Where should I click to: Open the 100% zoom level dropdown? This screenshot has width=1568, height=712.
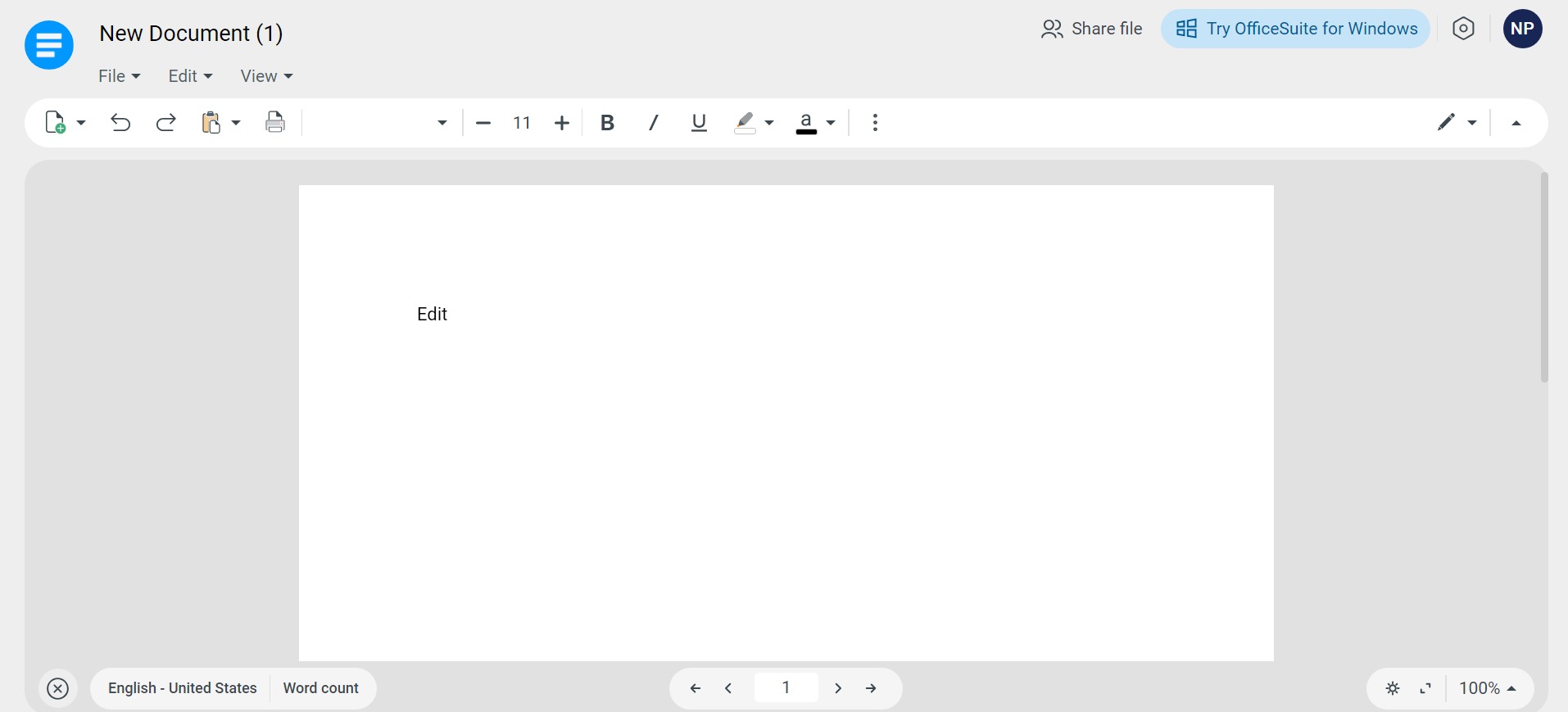click(x=1488, y=688)
